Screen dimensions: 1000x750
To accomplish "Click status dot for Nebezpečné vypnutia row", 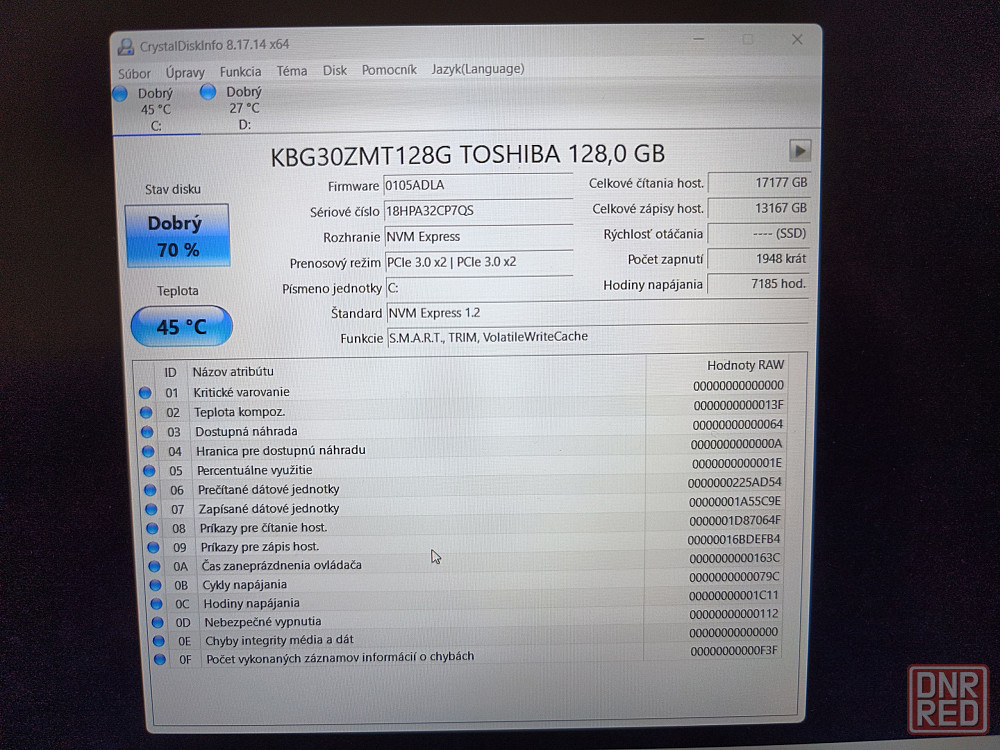I will pos(158,622).
